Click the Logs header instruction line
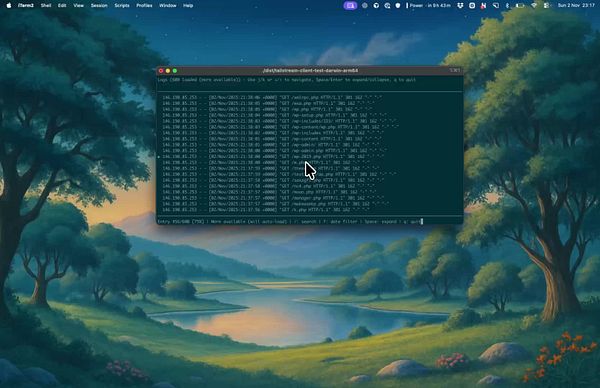Screen dimensions: 600x388 click(287, 80)
